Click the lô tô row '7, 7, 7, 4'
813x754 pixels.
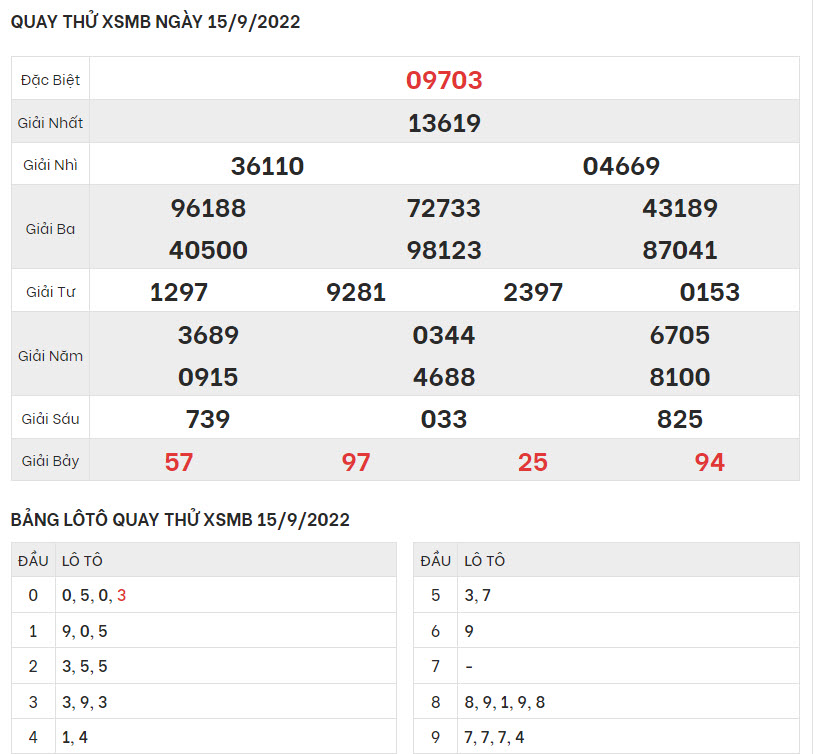[x=495, y=737]
